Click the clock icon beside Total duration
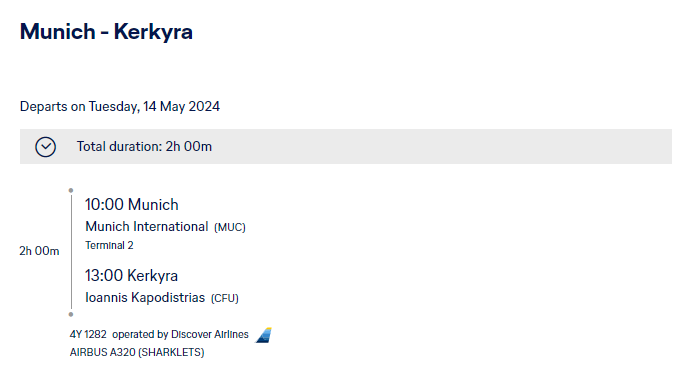Screen dimensions: 693x366 tap(46, 147)
